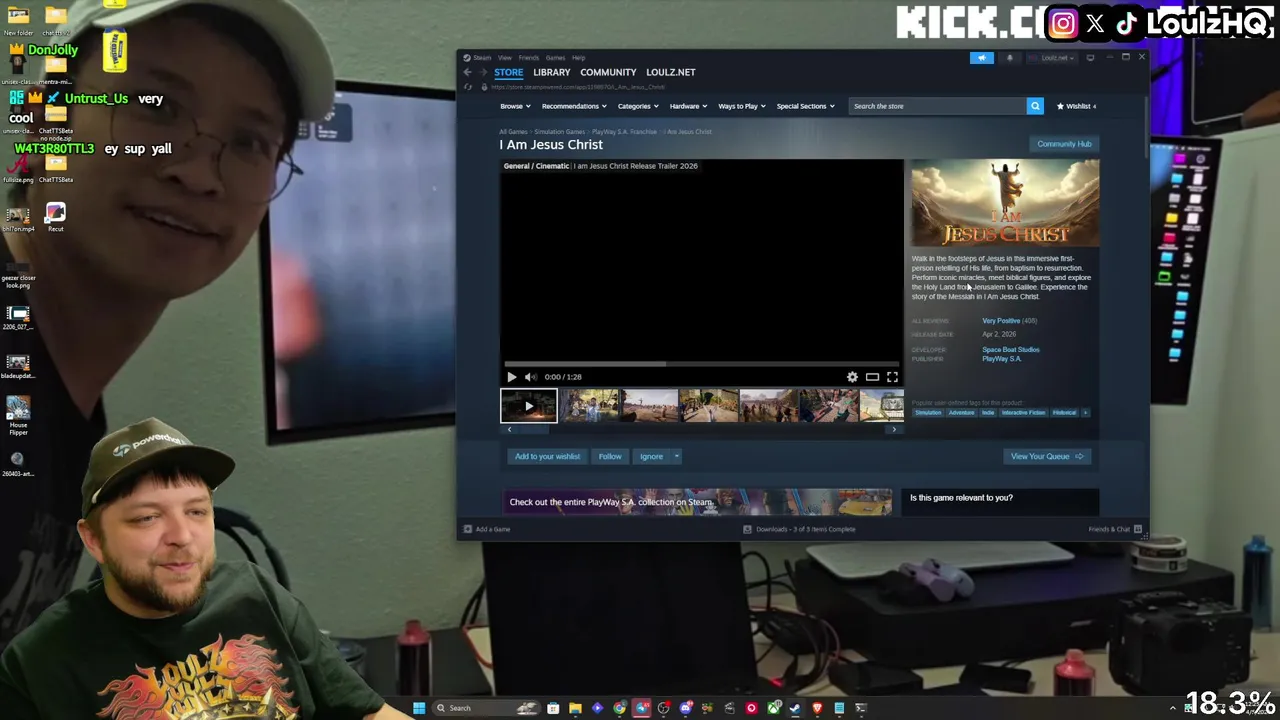Toggle theater mode on the video player
The height and width of the screenshot is (720, 1280).
(872, 377)
